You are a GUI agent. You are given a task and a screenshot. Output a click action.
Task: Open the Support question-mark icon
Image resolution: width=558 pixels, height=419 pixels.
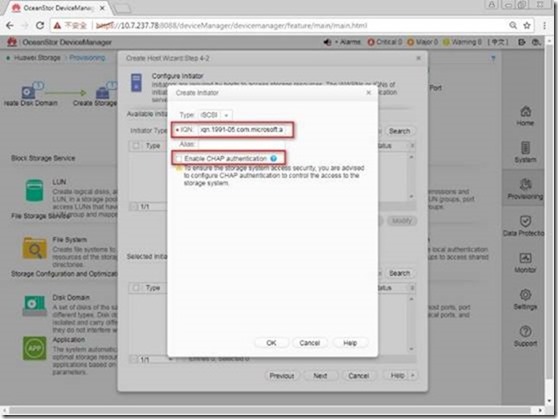coord(525,331)
